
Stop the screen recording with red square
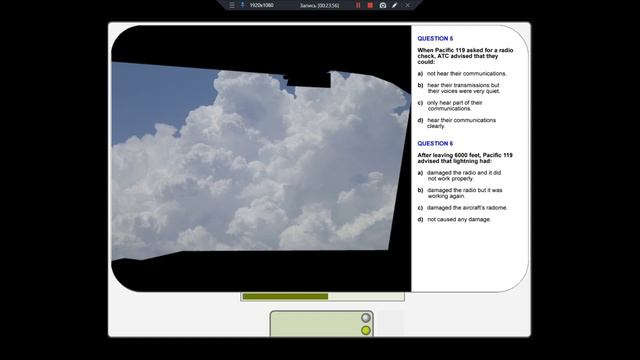pos(370,5)
